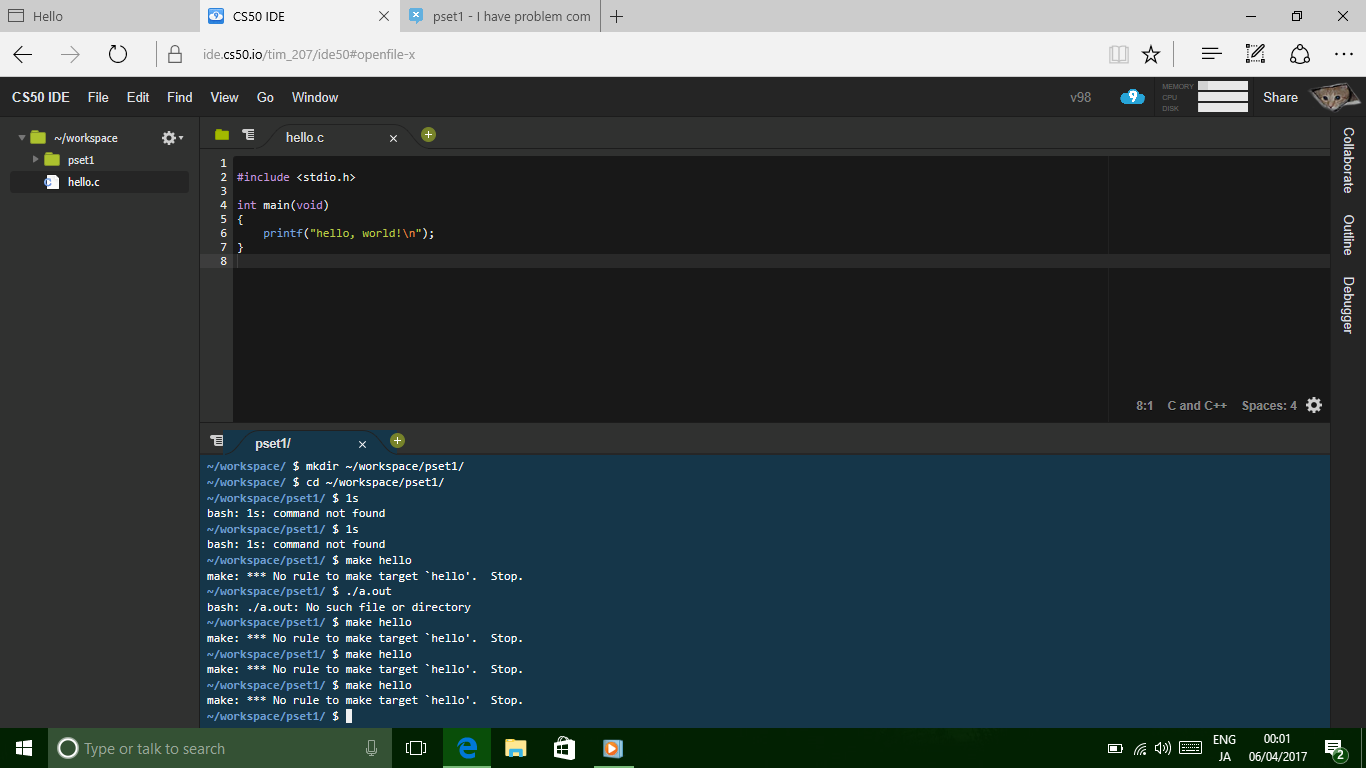
Task: Go back in the browser
Action: click(23, 54)
